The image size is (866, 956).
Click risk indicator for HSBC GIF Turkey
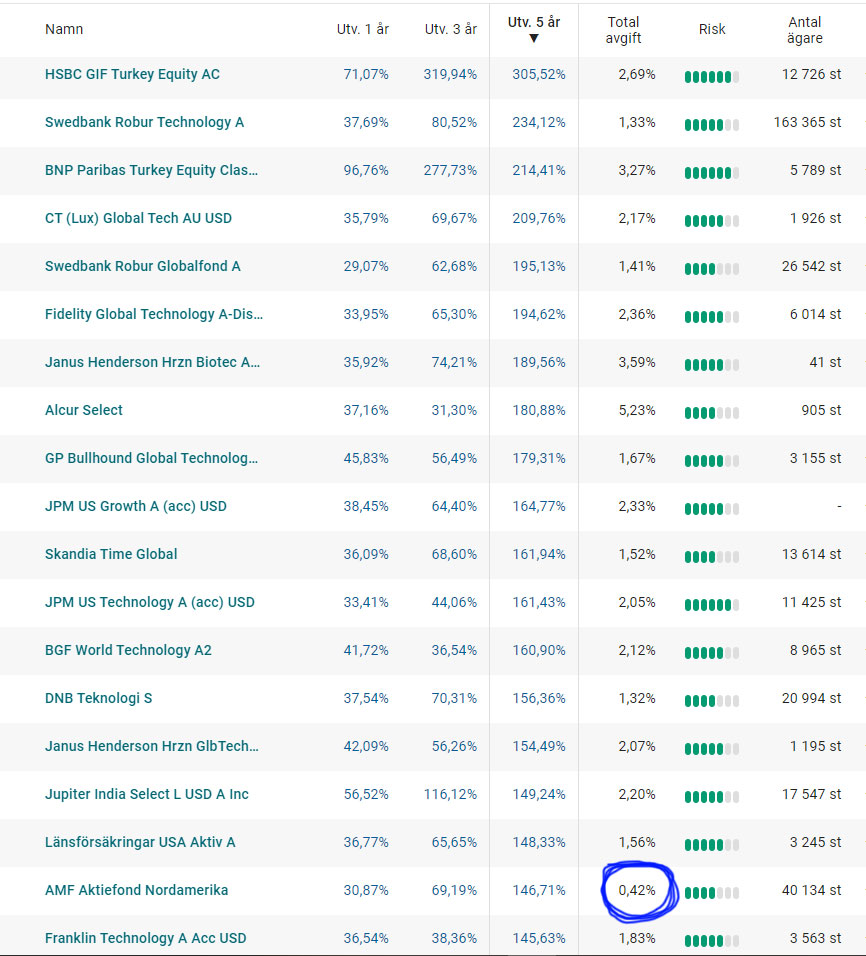tap(711, 77)
